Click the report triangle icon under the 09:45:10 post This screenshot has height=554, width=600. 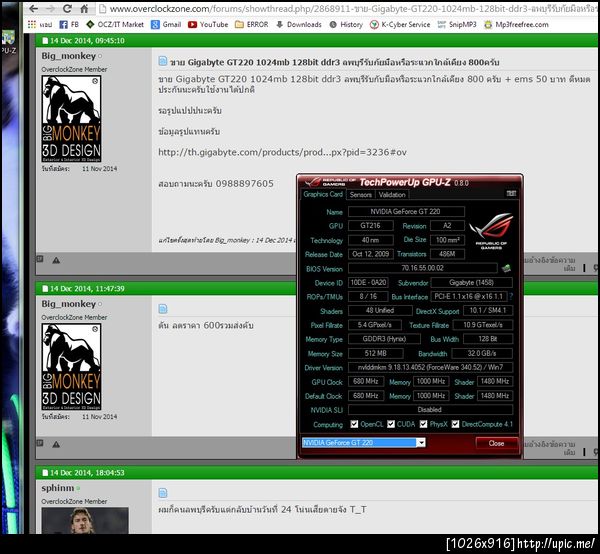(56, 260)
